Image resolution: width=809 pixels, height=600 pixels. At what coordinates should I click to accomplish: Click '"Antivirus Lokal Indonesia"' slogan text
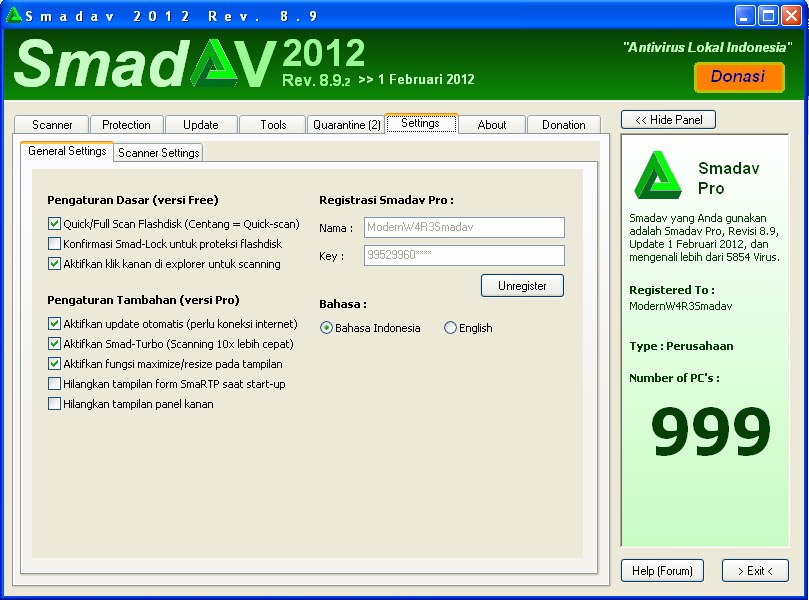[707, 47]
